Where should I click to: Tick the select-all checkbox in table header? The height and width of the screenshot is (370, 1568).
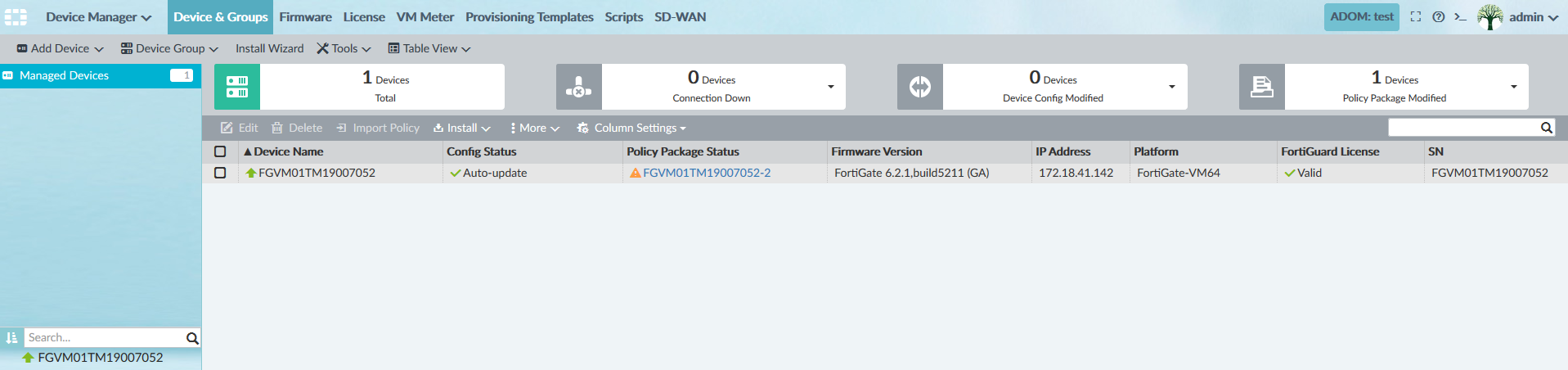[x=220, y=151]
